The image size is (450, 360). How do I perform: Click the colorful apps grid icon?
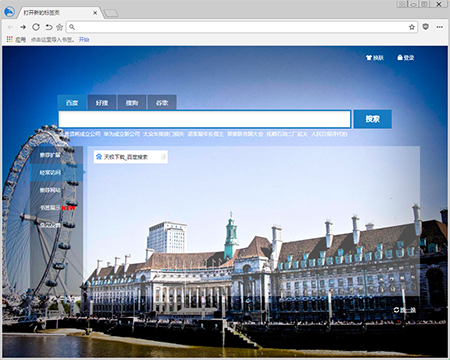tap(10, 39)
